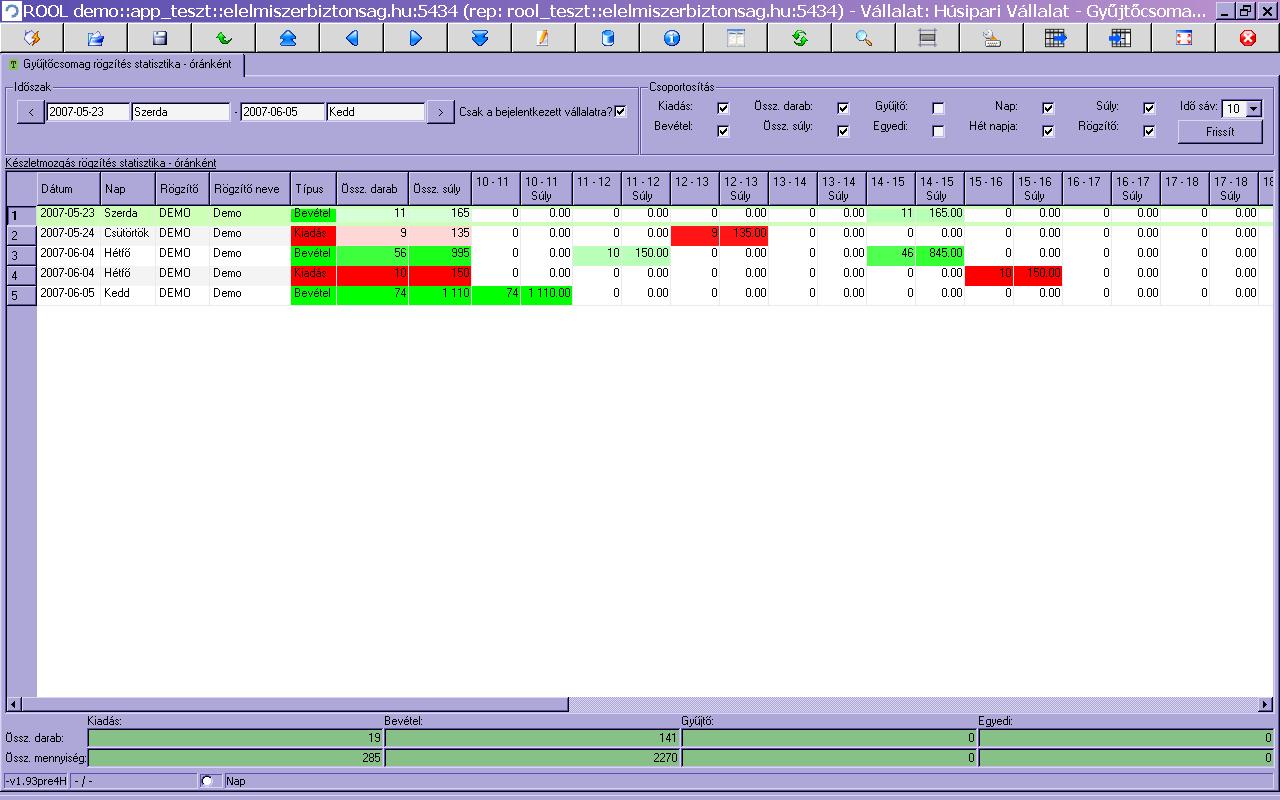Click the previous period '<' button

pyautogui.click(x=31, y=112)
